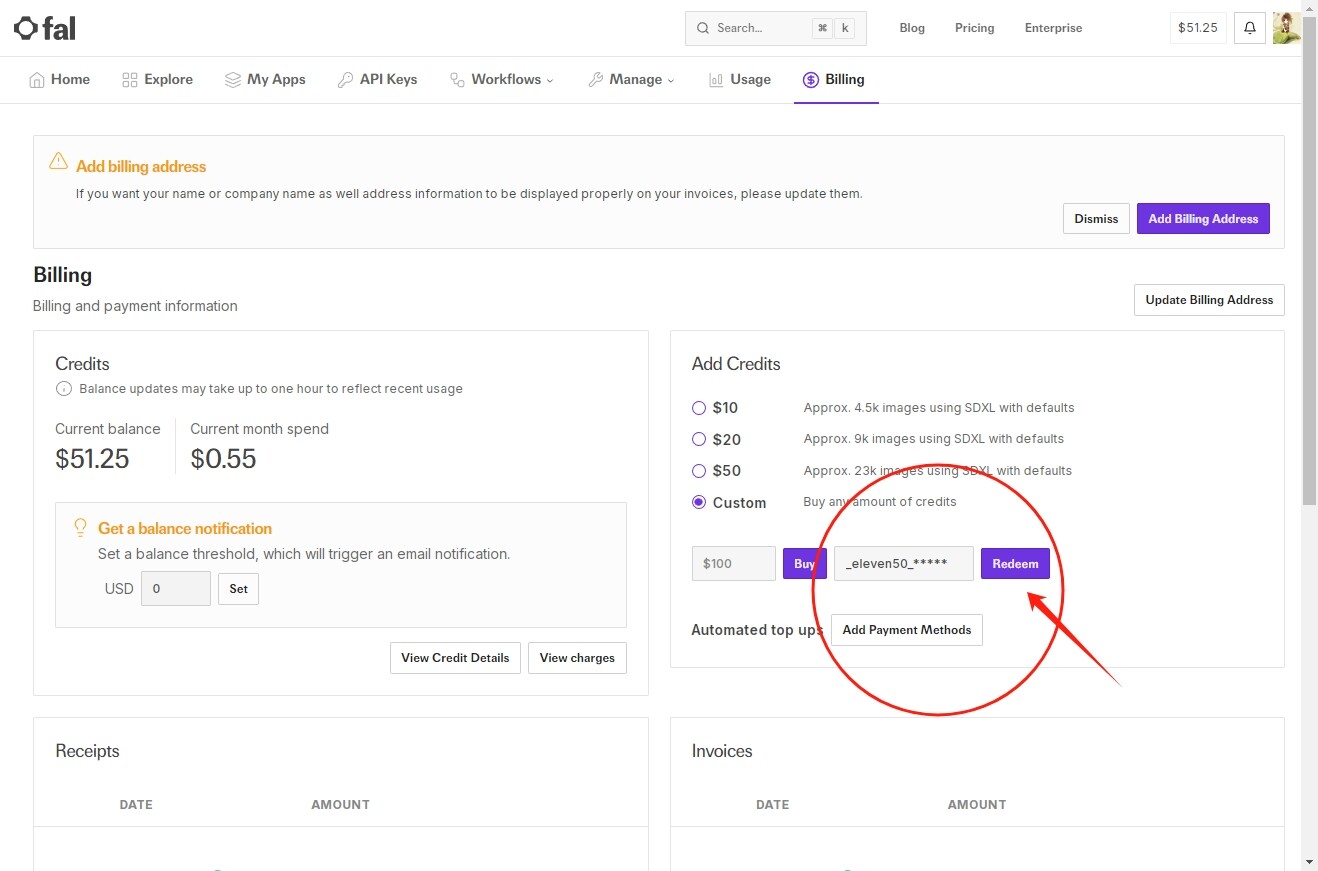Select the $20 credits radio option

(x=699, y=439)
